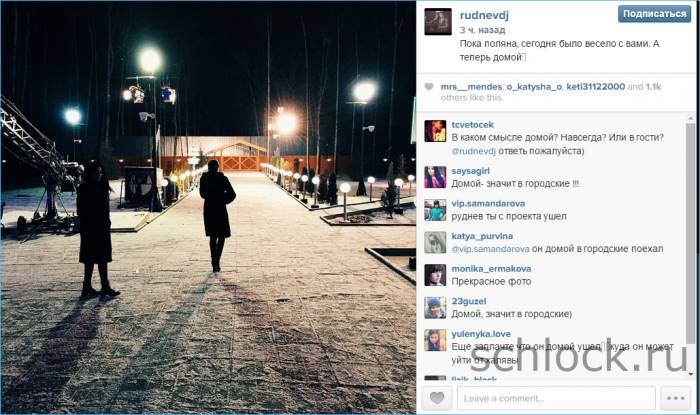Open rudnevdj profile avatar thumbnail
Viewport: 700px width, 415px height.
click(x=438, y=21)
